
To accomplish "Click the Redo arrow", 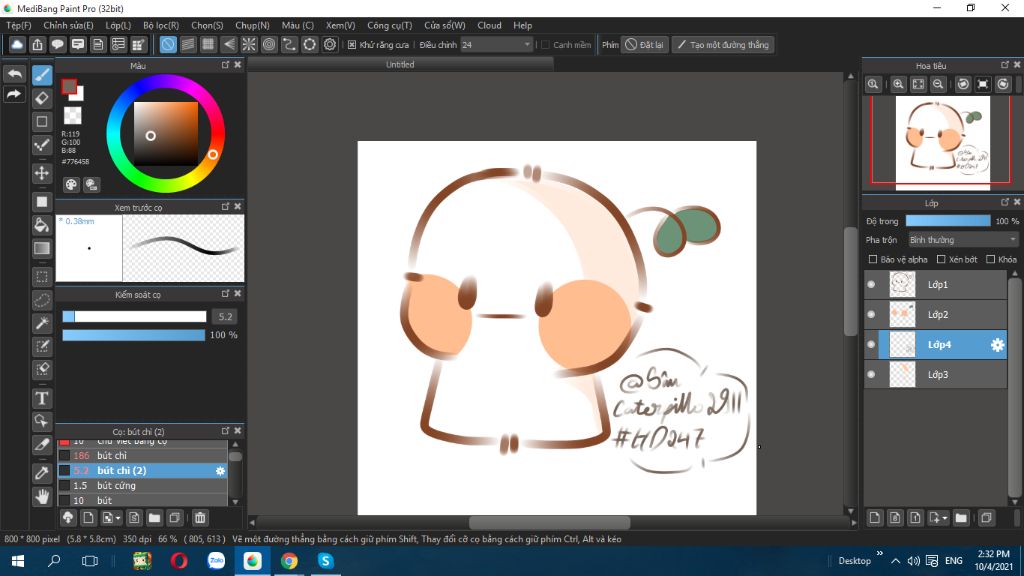I will point(14,94).
